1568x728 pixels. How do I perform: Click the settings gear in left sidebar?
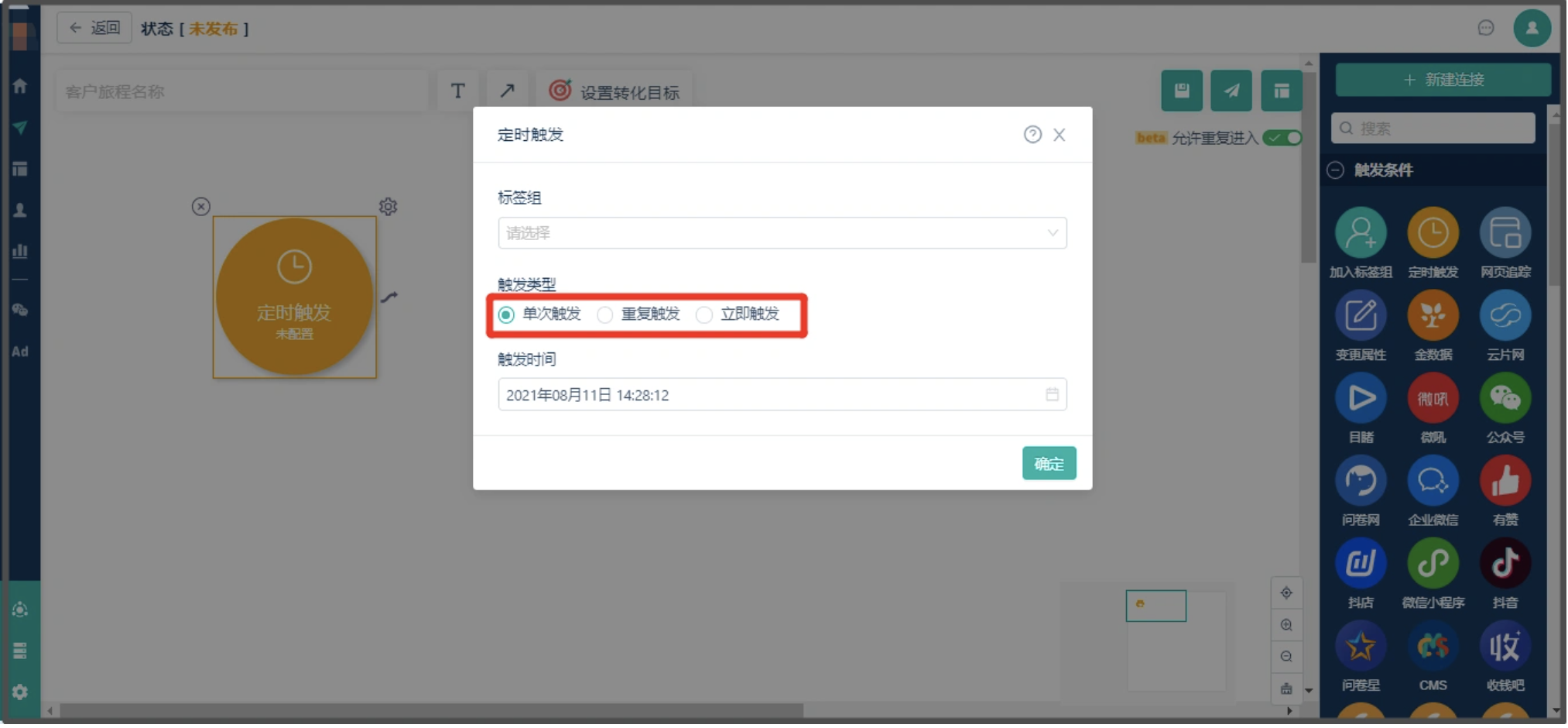(x=20, y=693)
